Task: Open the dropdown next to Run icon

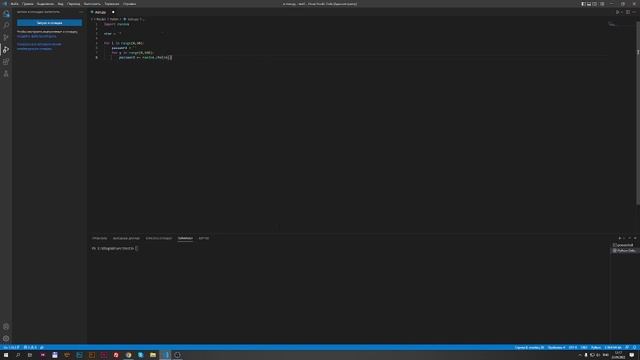Action: tap(622, 12)
